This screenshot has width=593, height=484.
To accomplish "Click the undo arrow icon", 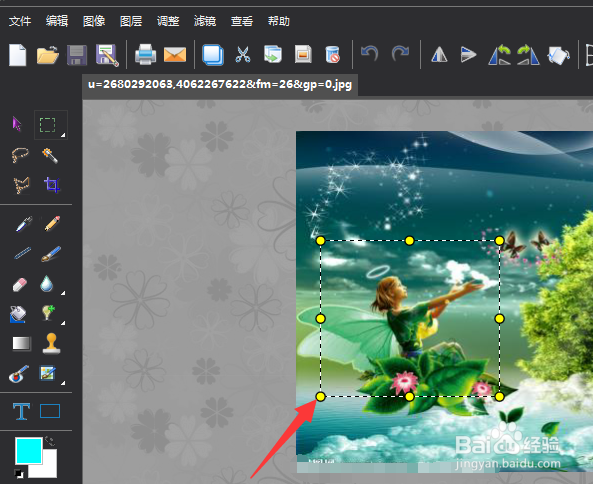I will [x=369, y=53].
